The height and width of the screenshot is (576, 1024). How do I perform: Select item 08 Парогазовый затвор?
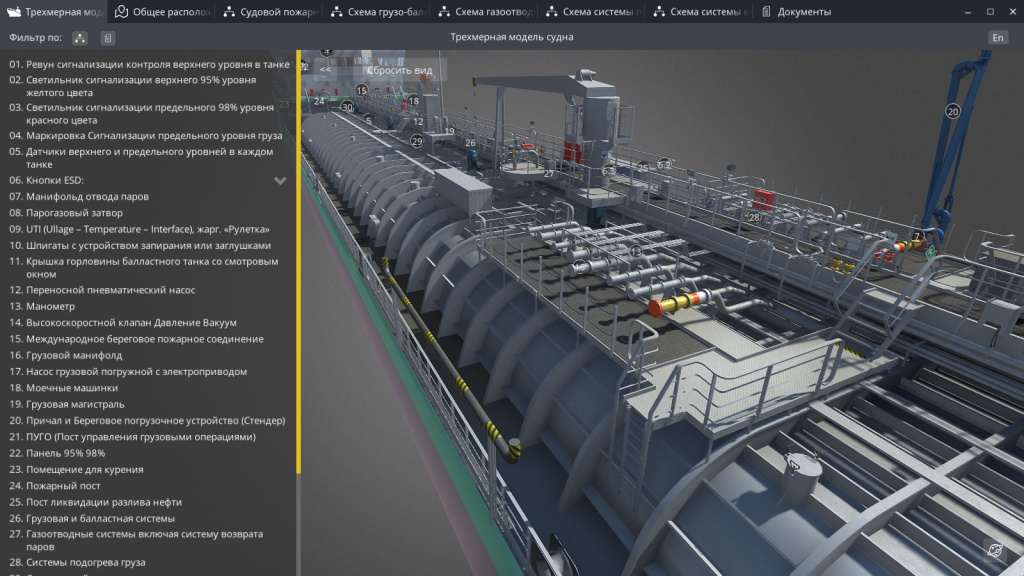pyautogui.click(x=66, y=213)
